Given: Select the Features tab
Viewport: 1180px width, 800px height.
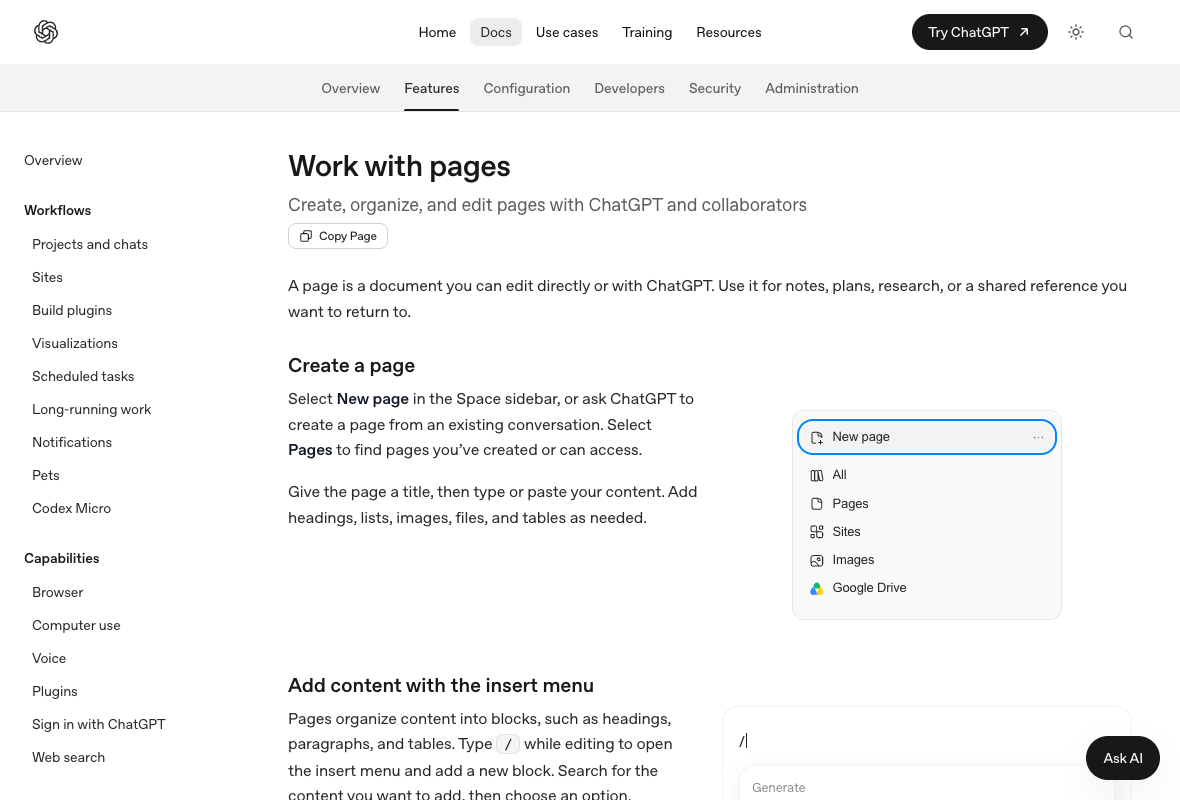Looking at the screenshot, I should 431,88.
